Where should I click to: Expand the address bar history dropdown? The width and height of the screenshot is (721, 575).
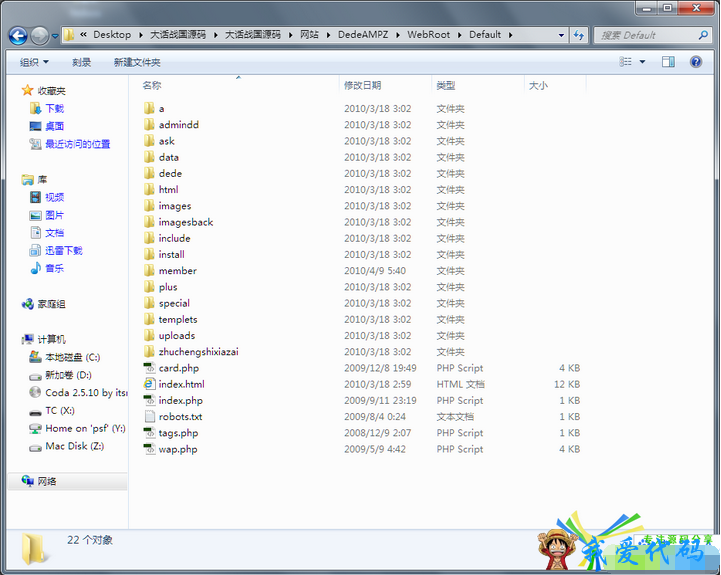[561, 35]
